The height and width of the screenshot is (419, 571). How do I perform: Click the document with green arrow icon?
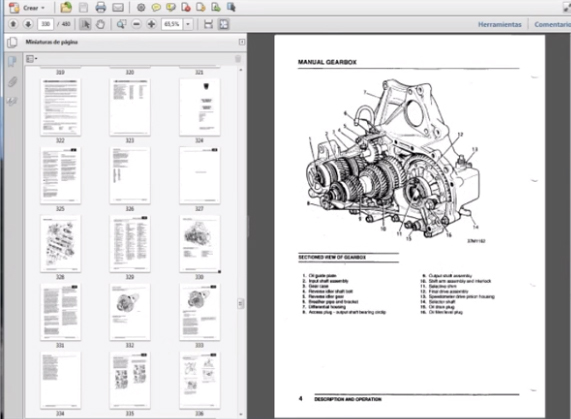[x=216, y=7]
